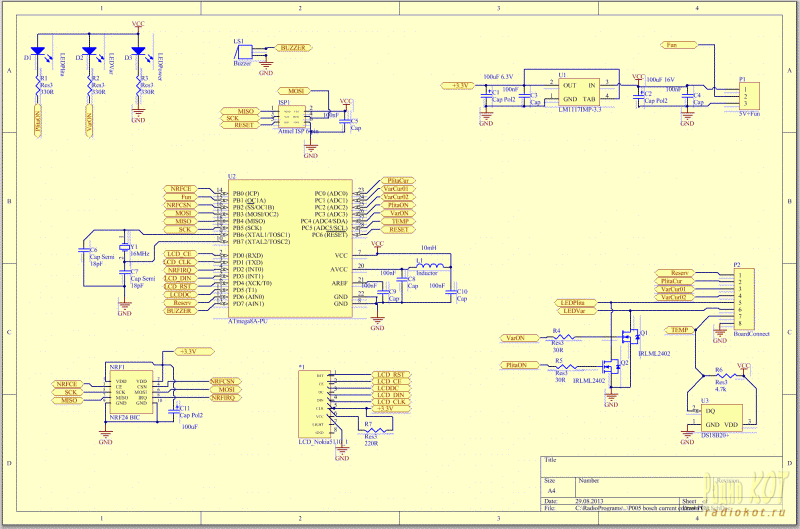Select the LCD_Nokia5110 connector block

314,405
